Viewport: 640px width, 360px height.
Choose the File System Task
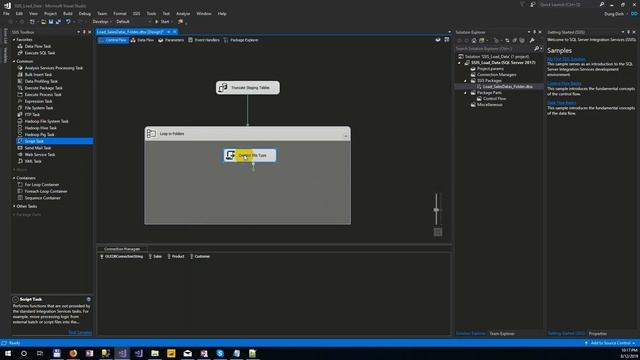pos(39,108)
